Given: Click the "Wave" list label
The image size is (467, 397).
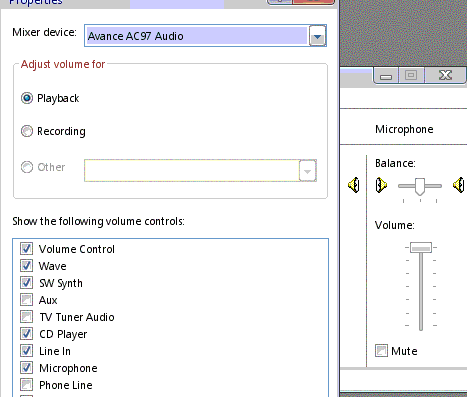Looking at the screenshot, I should click(53, 266).
